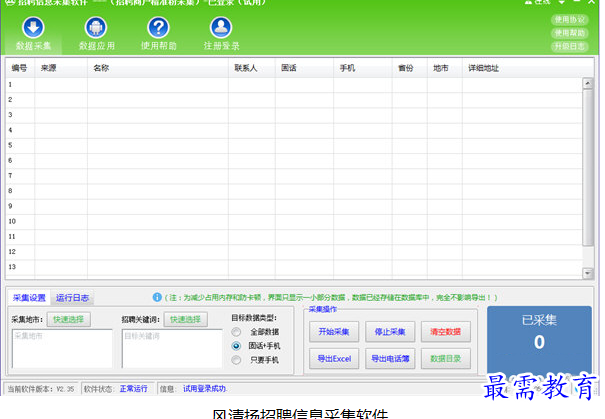605x419 pixels.
Task: Click the vertical scrollbar thumb of table
Action: click(x=587, y=167)
